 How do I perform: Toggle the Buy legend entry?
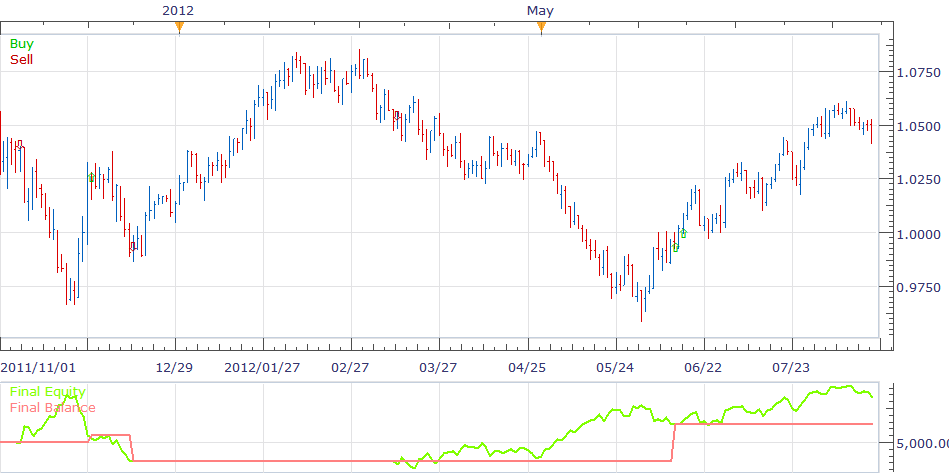click(x=22, y=44)
